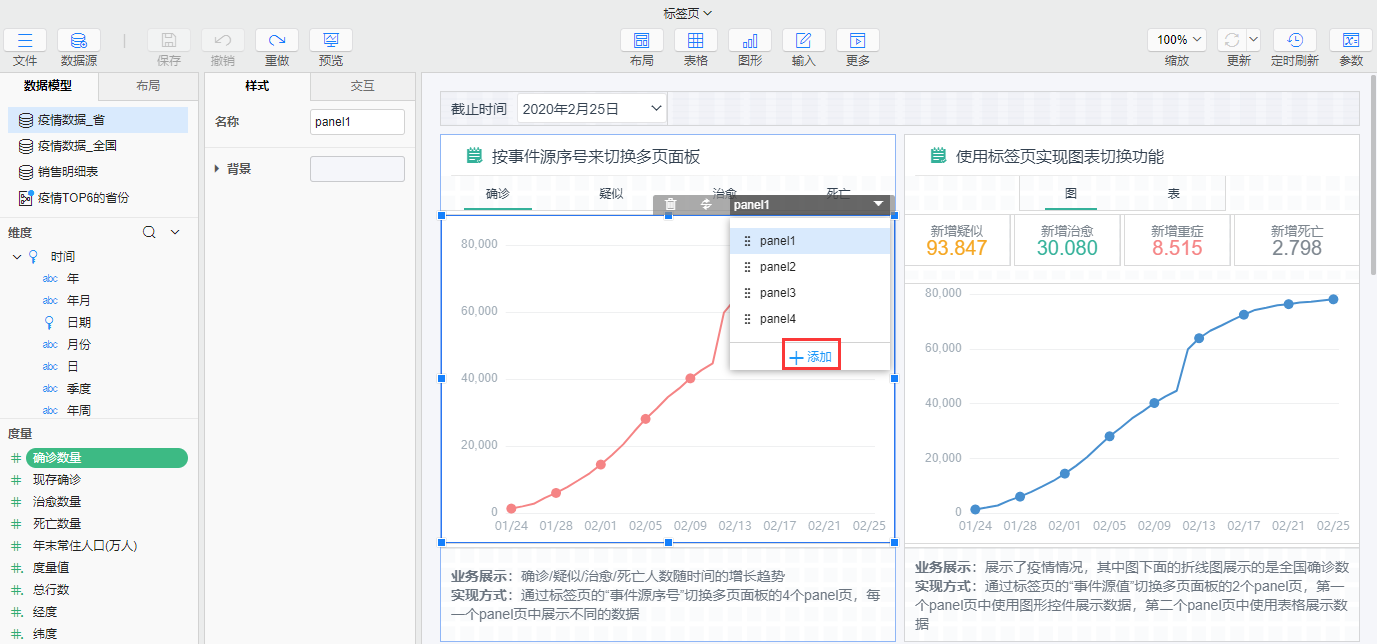Select panel3 from the panel list
Viewport: 1377px width, 644px height.
point(777,293)
